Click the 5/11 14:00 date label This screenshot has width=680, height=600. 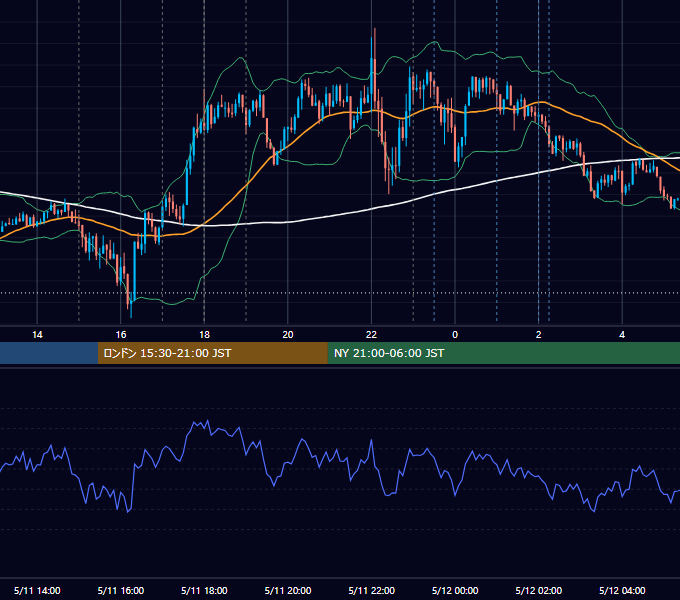coord(37,590)
